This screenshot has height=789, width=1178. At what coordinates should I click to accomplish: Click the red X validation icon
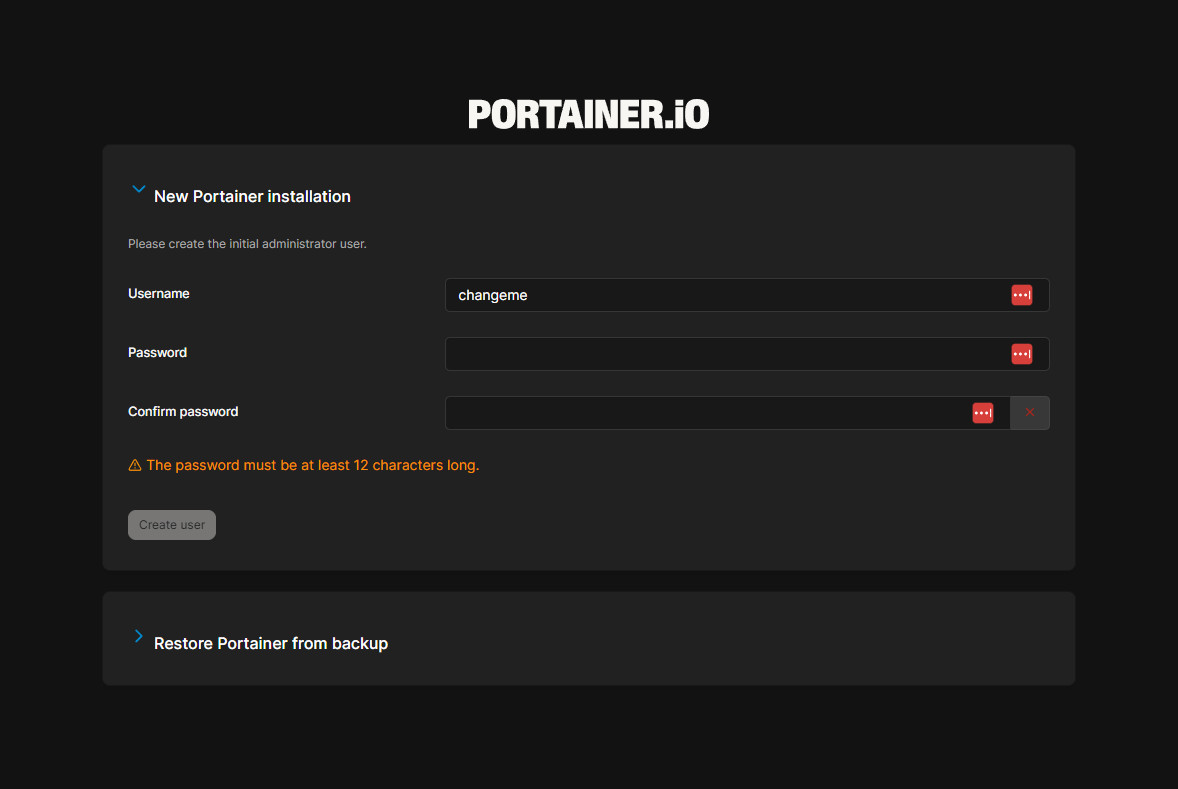pyautogui.click(x=1029, y=413)
